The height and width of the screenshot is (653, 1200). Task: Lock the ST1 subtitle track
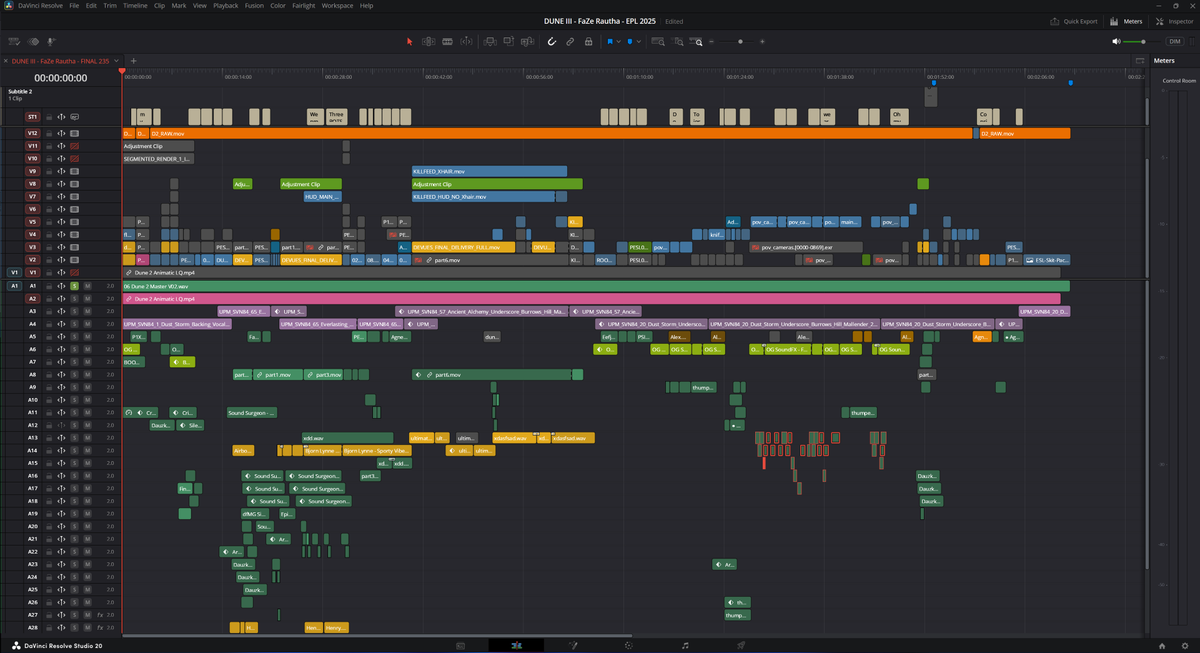pyautogui.click(x=49, y=117)
